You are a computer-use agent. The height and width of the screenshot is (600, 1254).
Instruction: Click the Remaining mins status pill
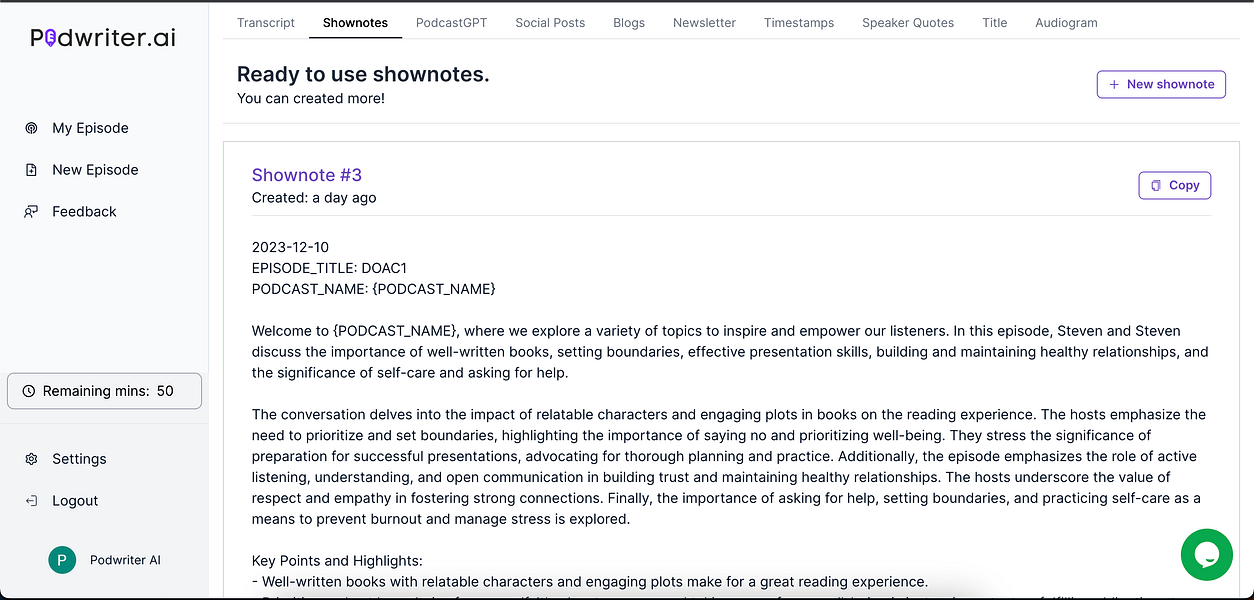click(x=104, y=390)
